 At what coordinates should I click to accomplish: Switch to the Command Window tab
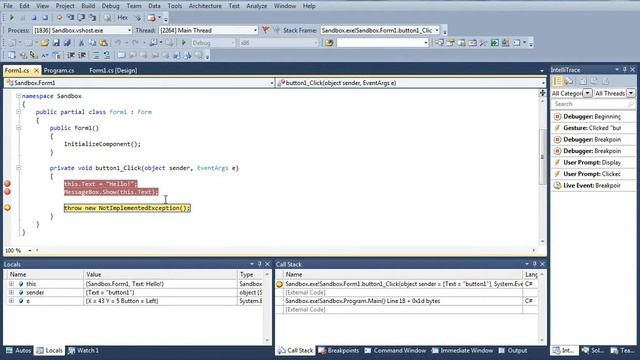(x=395, y=350)
